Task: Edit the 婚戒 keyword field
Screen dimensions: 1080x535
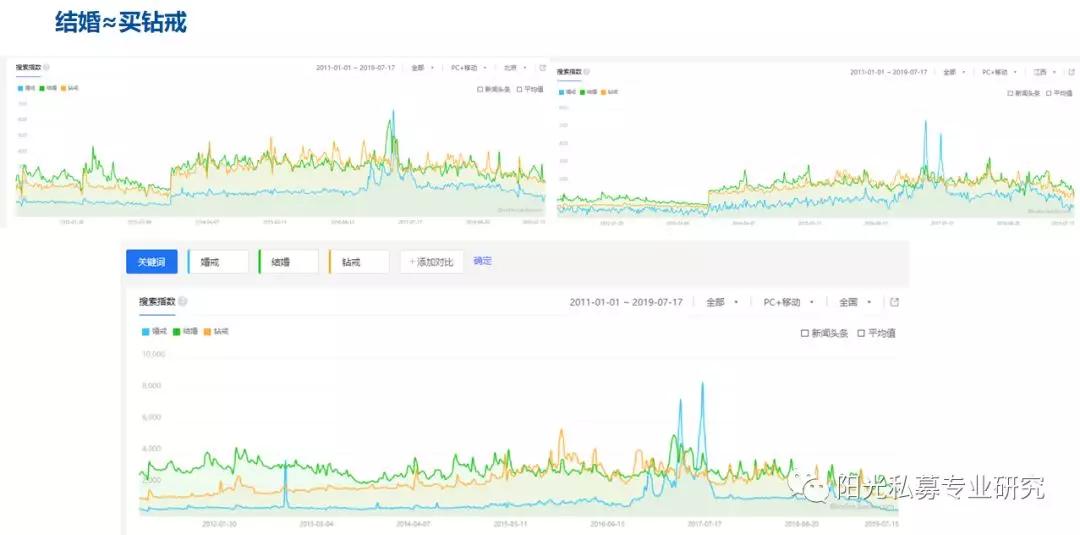Action: click(218, 262)
